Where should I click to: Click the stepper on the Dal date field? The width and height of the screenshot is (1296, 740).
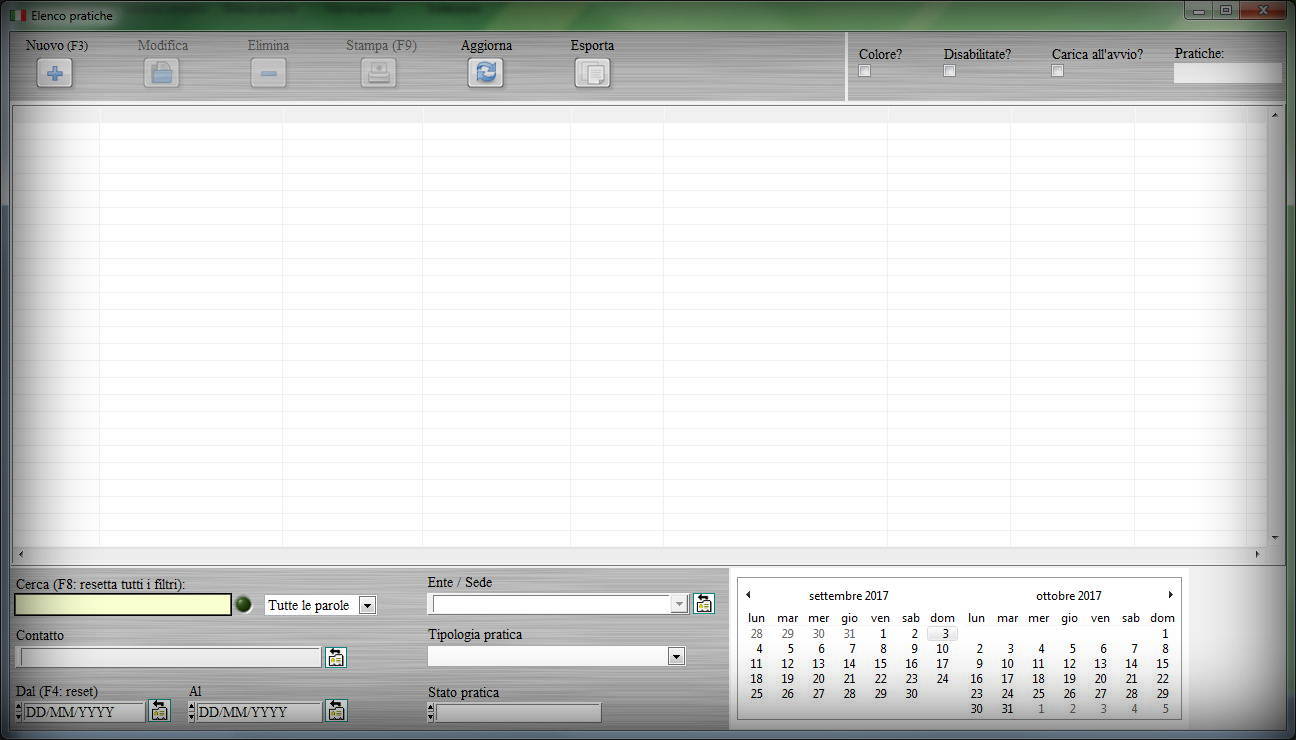19,712
